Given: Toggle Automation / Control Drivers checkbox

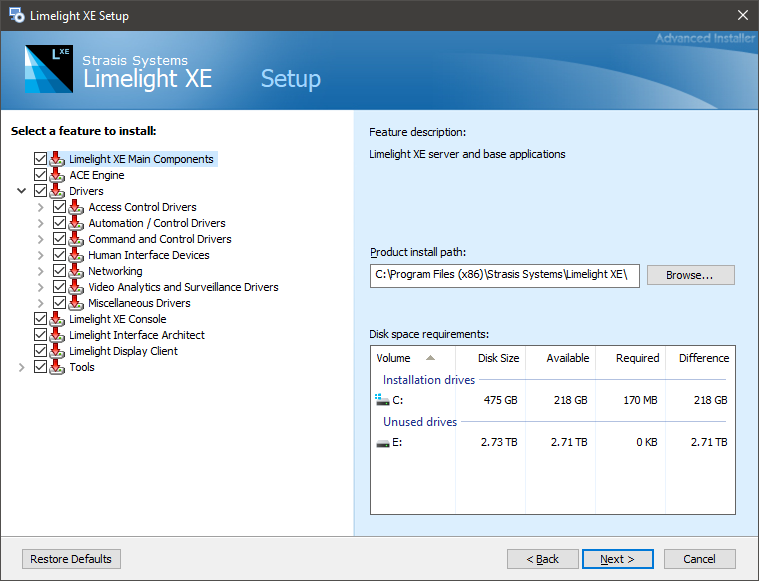Looking at the screenshot, I should [x=59, y=223].
